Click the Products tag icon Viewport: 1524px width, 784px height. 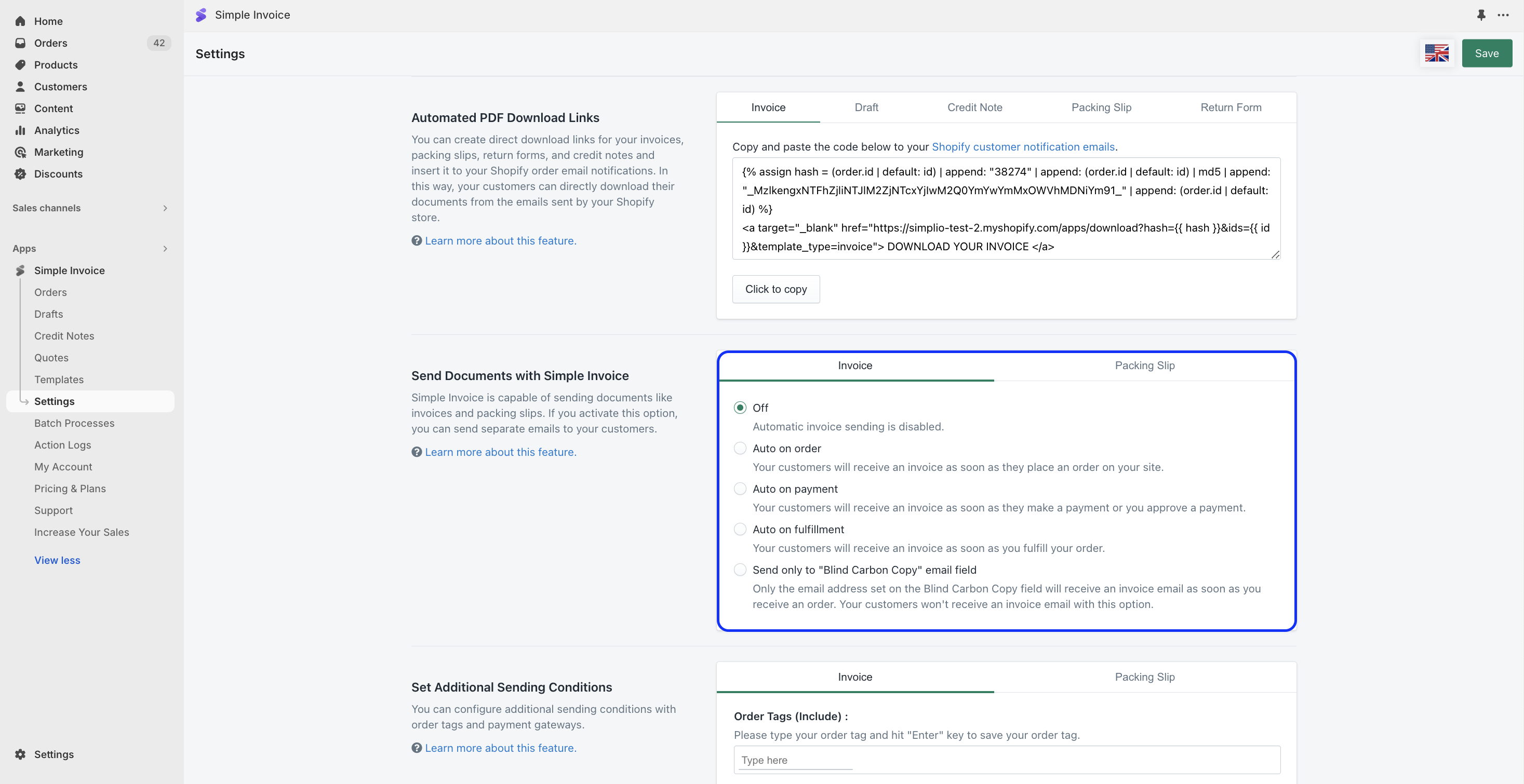20,65
